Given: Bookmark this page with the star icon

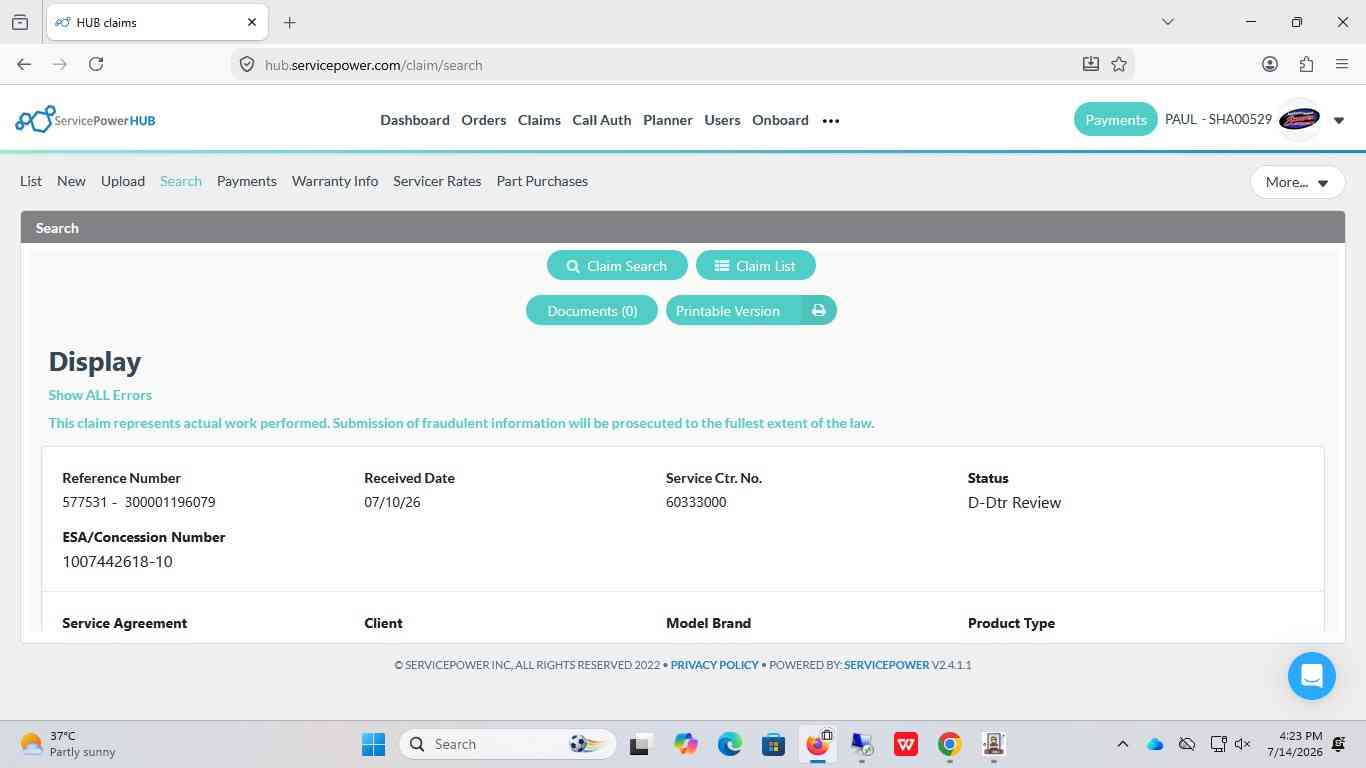Looking at the screenshot, I should coord(1119,64).
